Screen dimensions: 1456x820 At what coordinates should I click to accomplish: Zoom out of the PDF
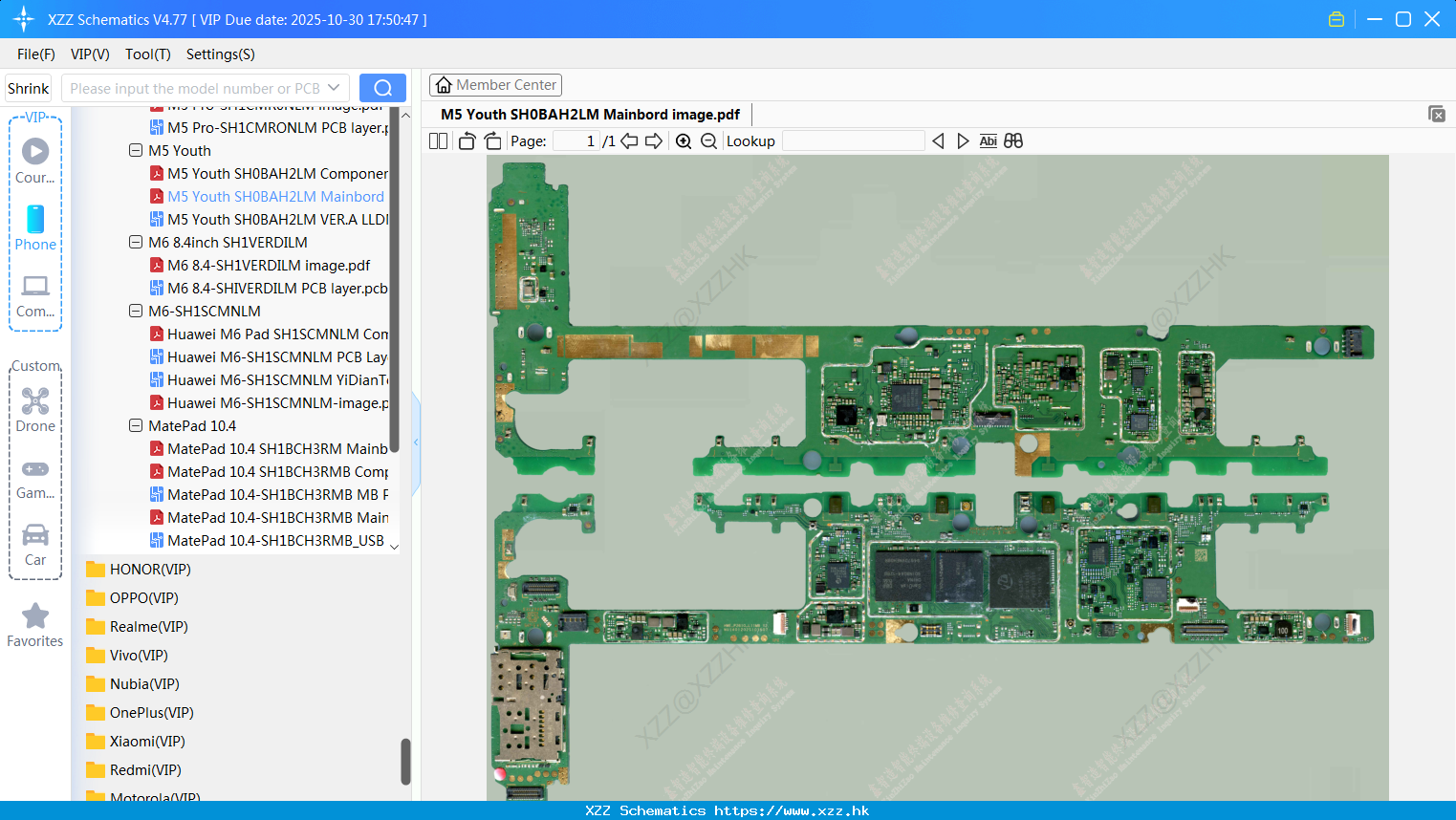[708, 141]
